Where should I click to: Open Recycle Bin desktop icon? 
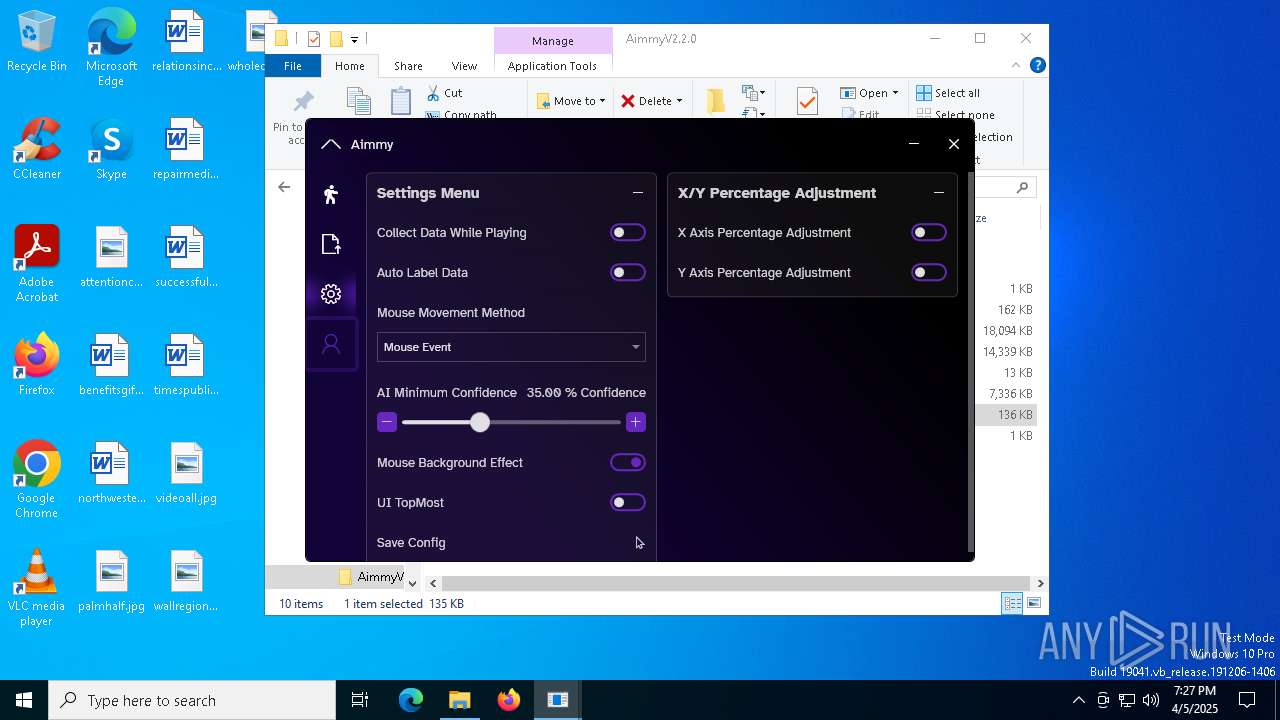point(37,42)
